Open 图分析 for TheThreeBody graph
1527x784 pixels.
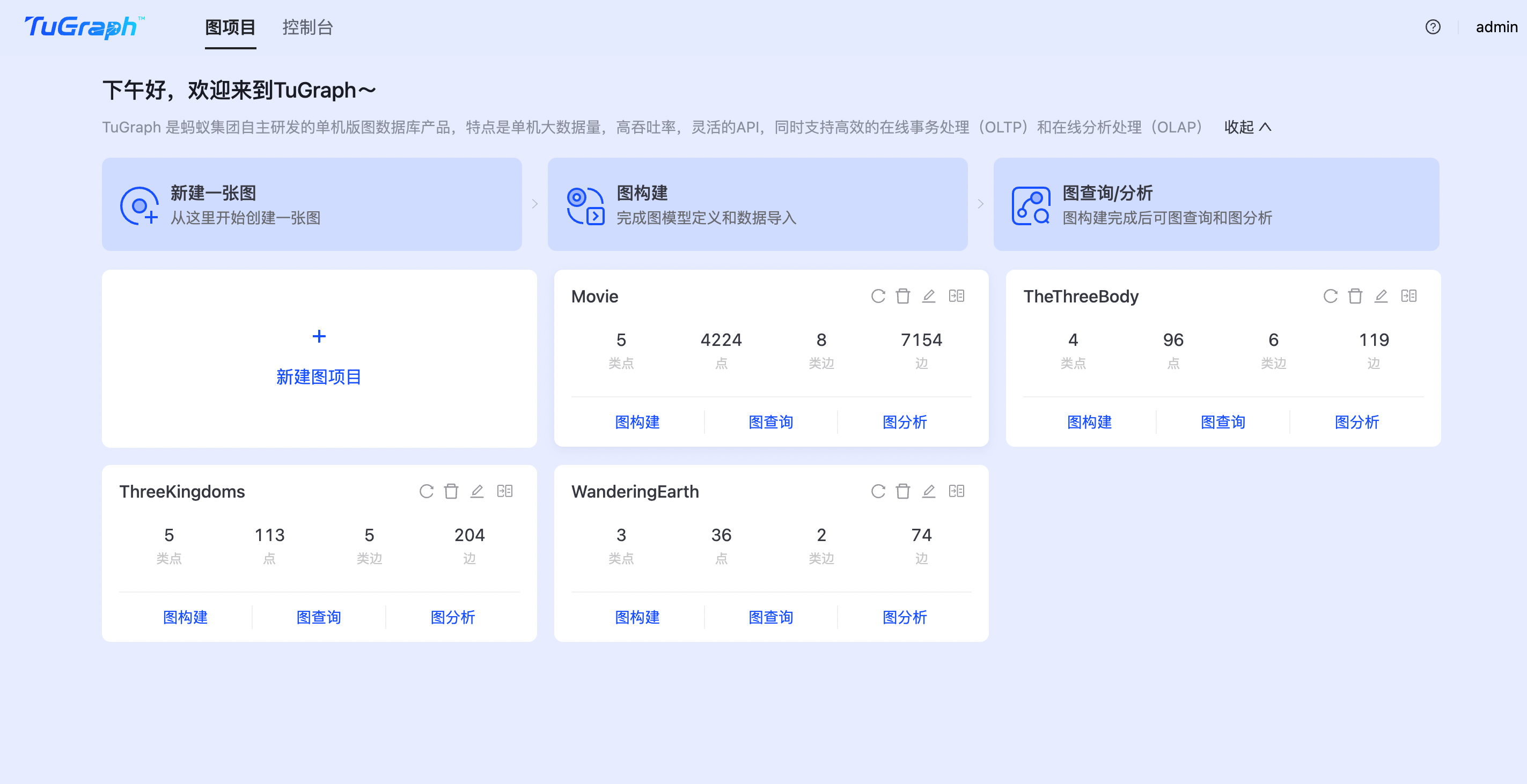point(1357,422)
